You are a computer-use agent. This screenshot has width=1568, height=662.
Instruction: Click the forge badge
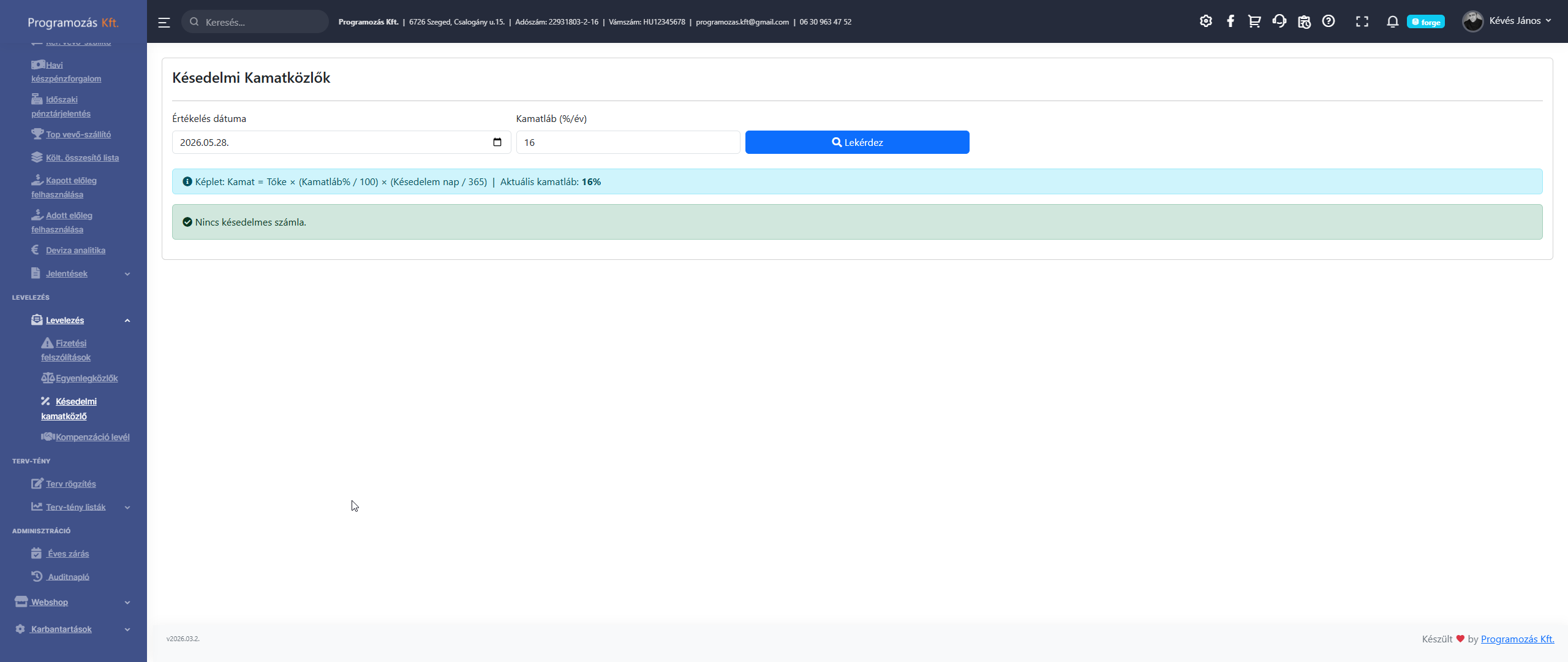(x=1425, y=22)
